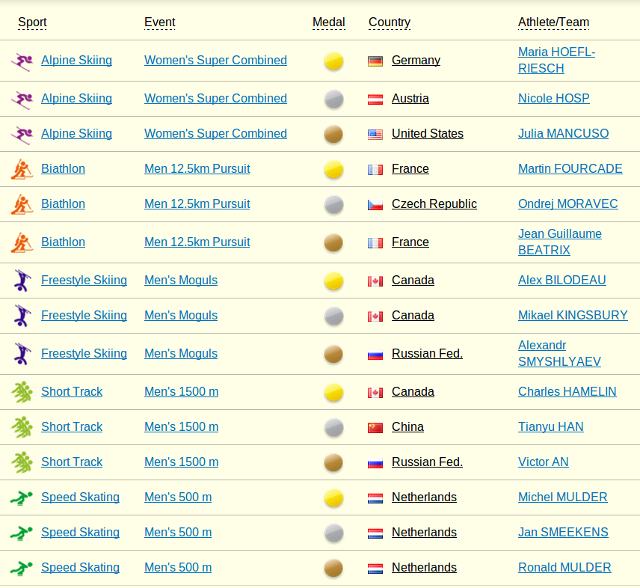
Task: Click the silver medal icon for Nicole HOSP
Action: click(334, 99)
